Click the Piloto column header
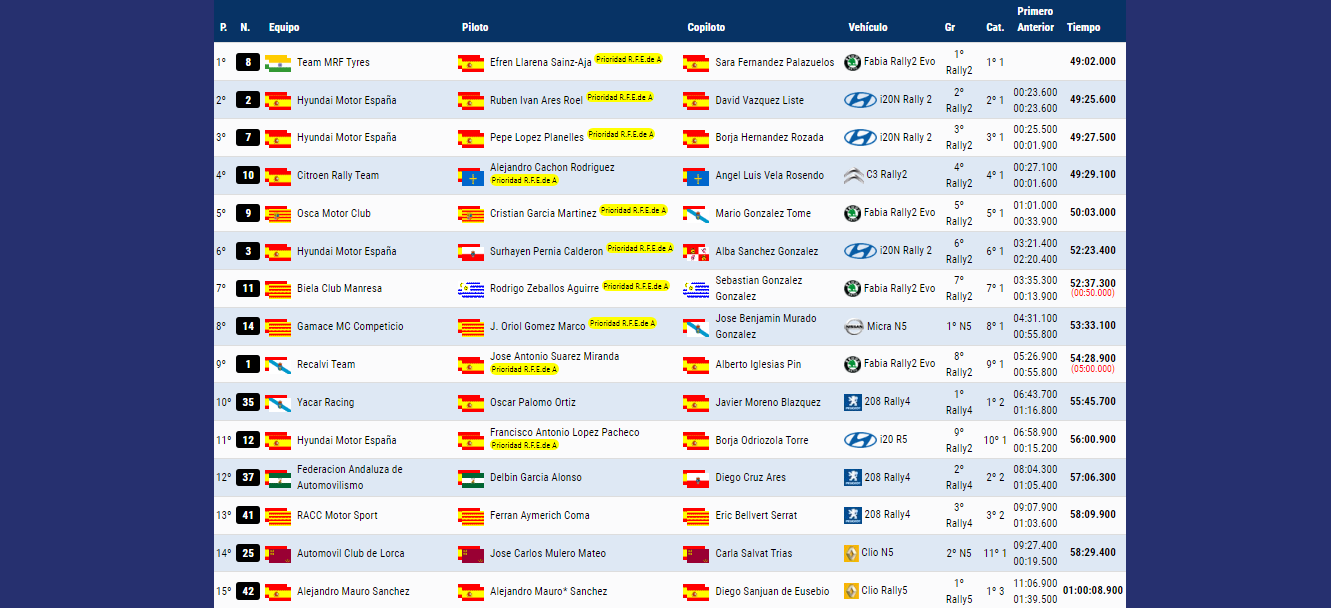1331x608 pixels. pos(475,28)
